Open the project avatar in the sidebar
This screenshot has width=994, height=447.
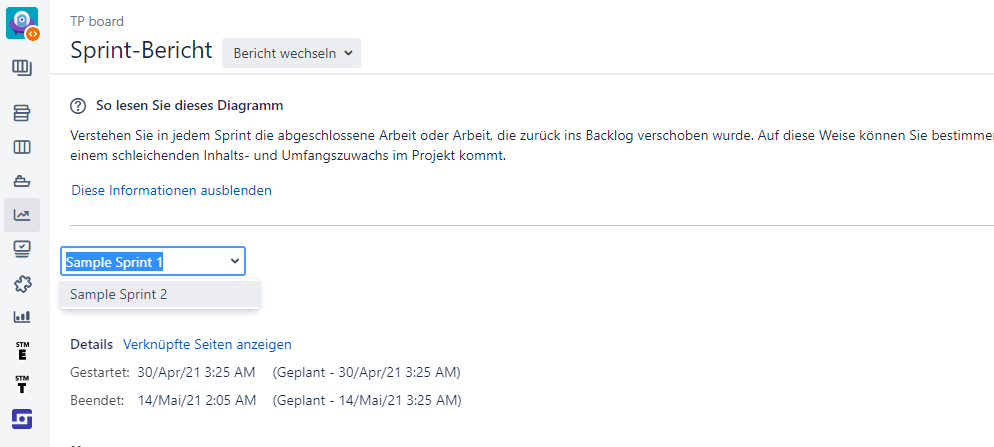tap(23, 24)
